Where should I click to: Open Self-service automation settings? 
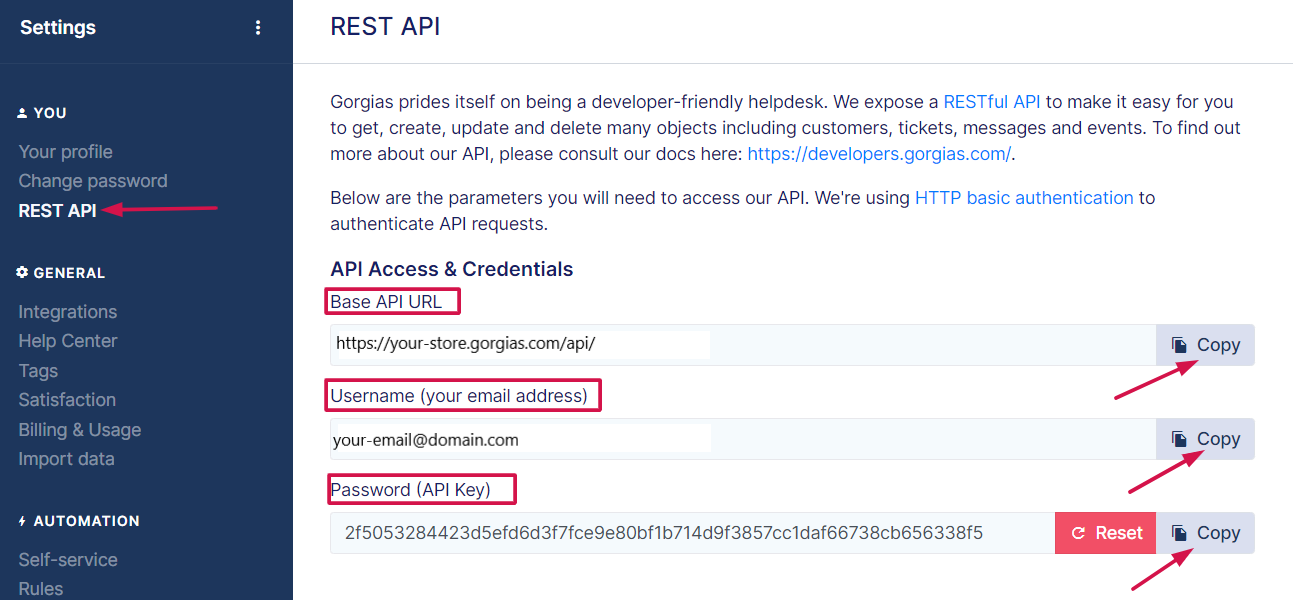point(67,560)
